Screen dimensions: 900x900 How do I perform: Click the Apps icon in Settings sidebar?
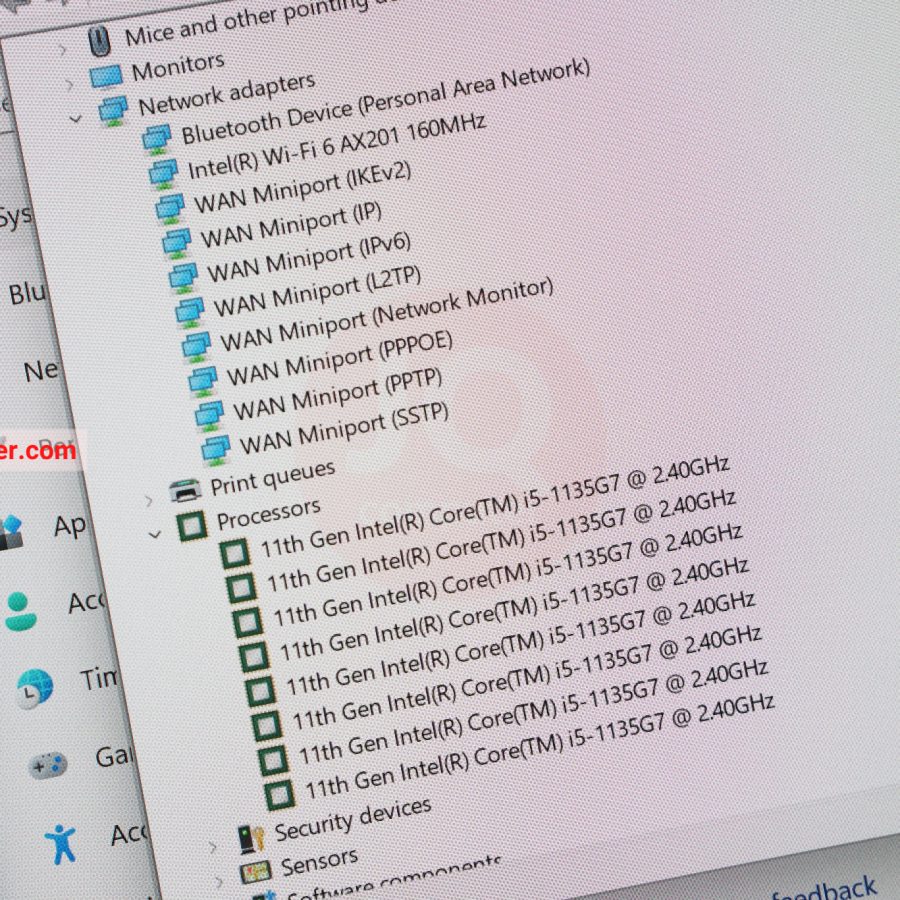point(11,533)
